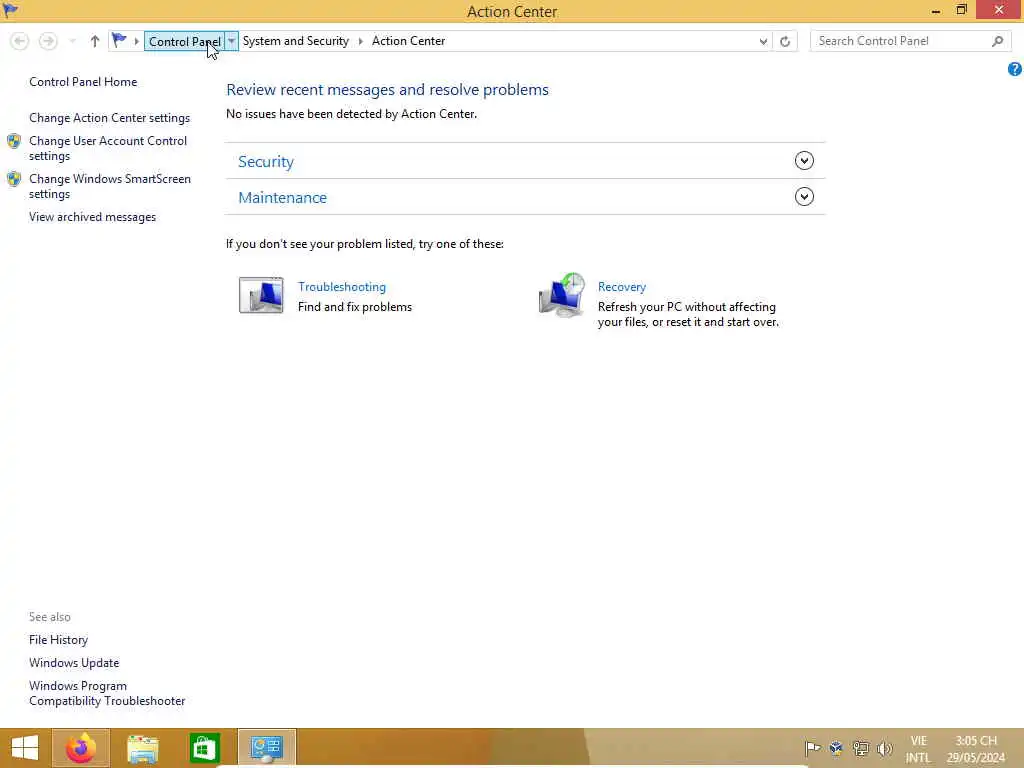Click the Security heading
The width and height of the screenshot is (1024, 768).
(266, 161)
